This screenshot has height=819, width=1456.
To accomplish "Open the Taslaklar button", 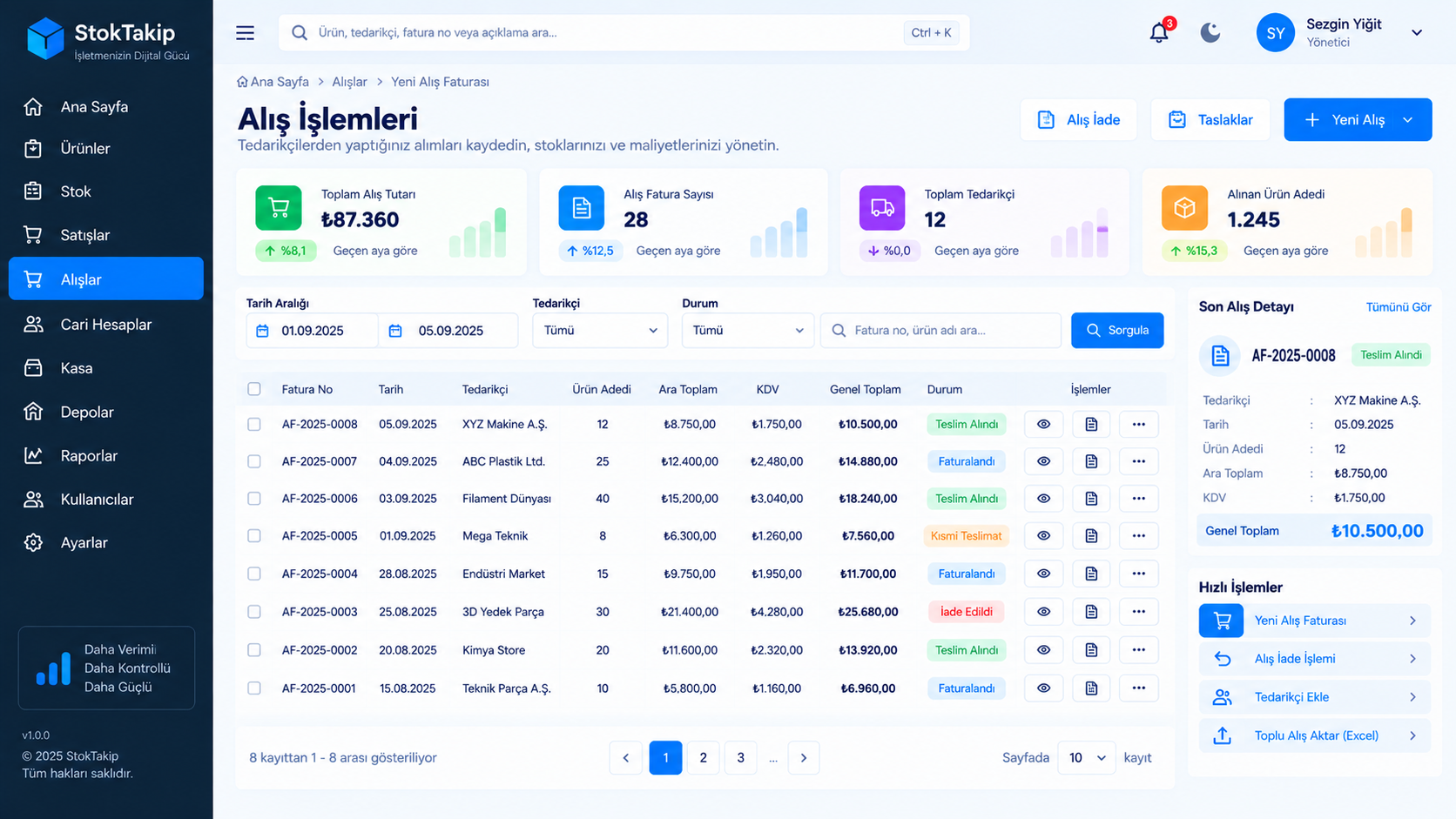I will (1210, 120).
